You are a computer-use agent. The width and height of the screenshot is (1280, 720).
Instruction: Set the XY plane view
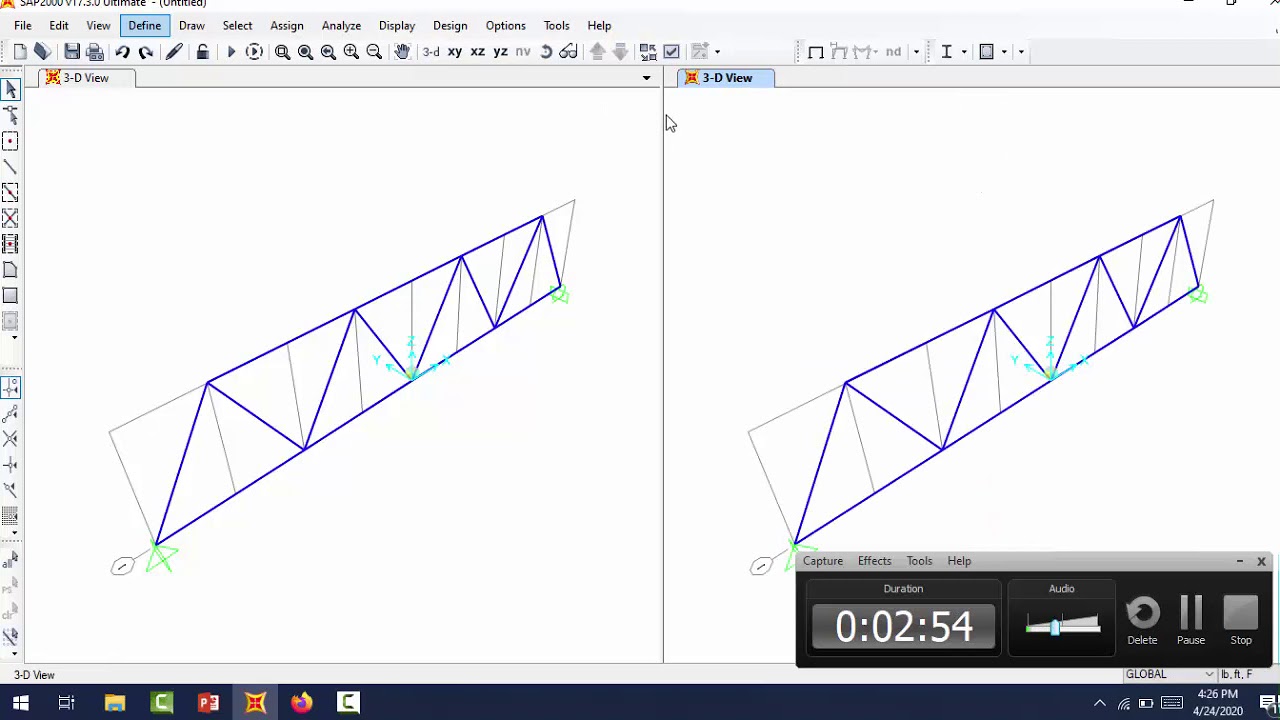455,52
